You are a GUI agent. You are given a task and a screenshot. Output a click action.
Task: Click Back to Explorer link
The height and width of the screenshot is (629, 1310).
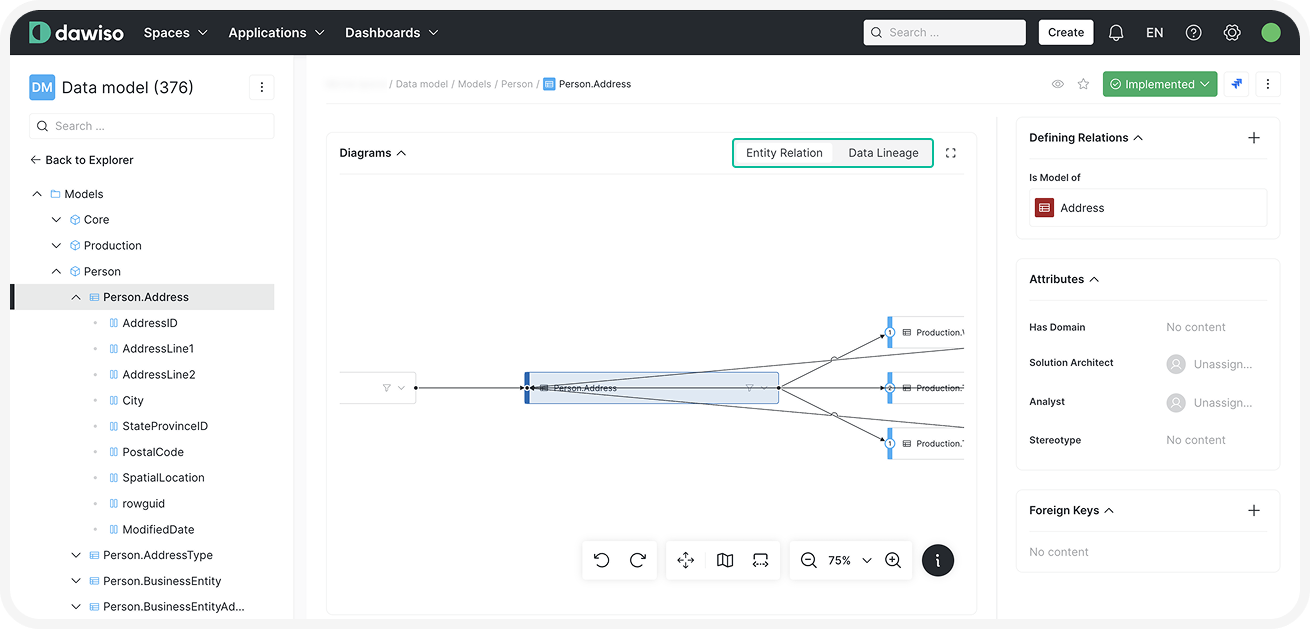[82, 160]
